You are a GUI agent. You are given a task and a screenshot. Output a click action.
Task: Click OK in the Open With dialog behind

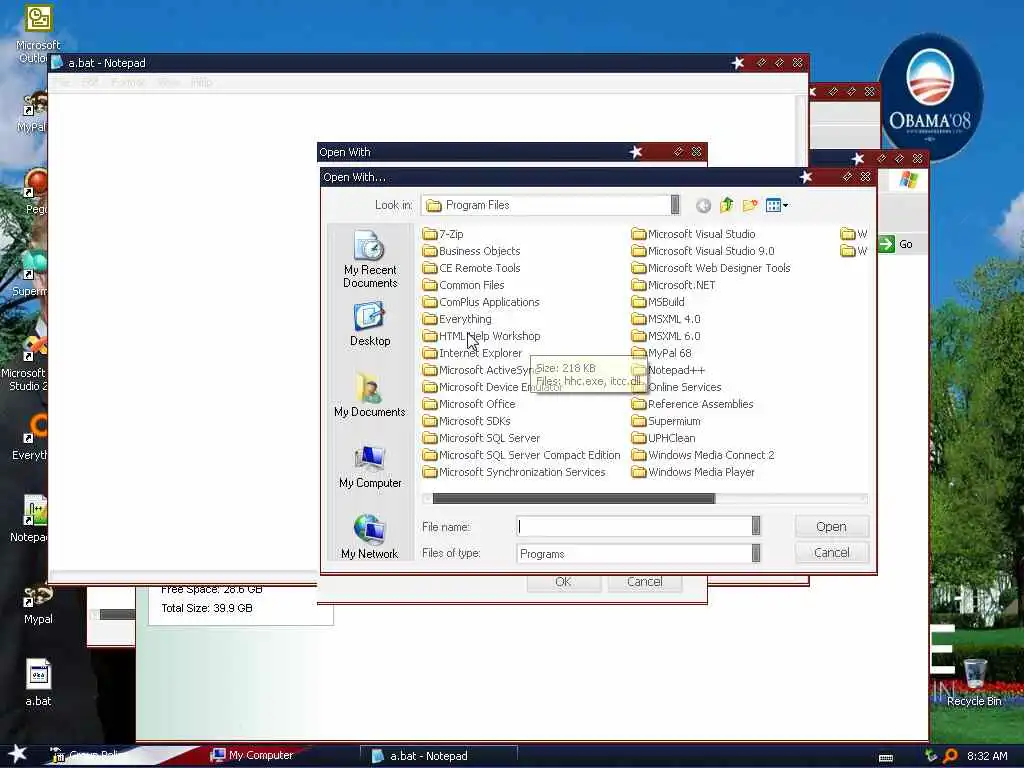tap(564, 582)
